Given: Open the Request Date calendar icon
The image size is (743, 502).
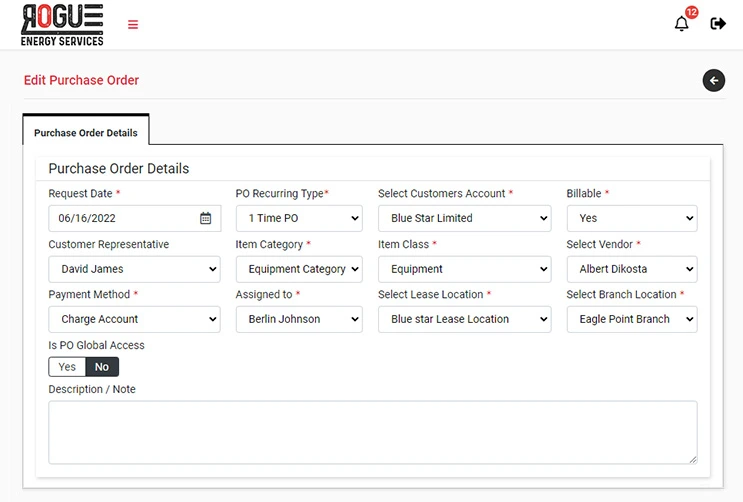Looking at the screenshot, I should [x=205, y=218].
